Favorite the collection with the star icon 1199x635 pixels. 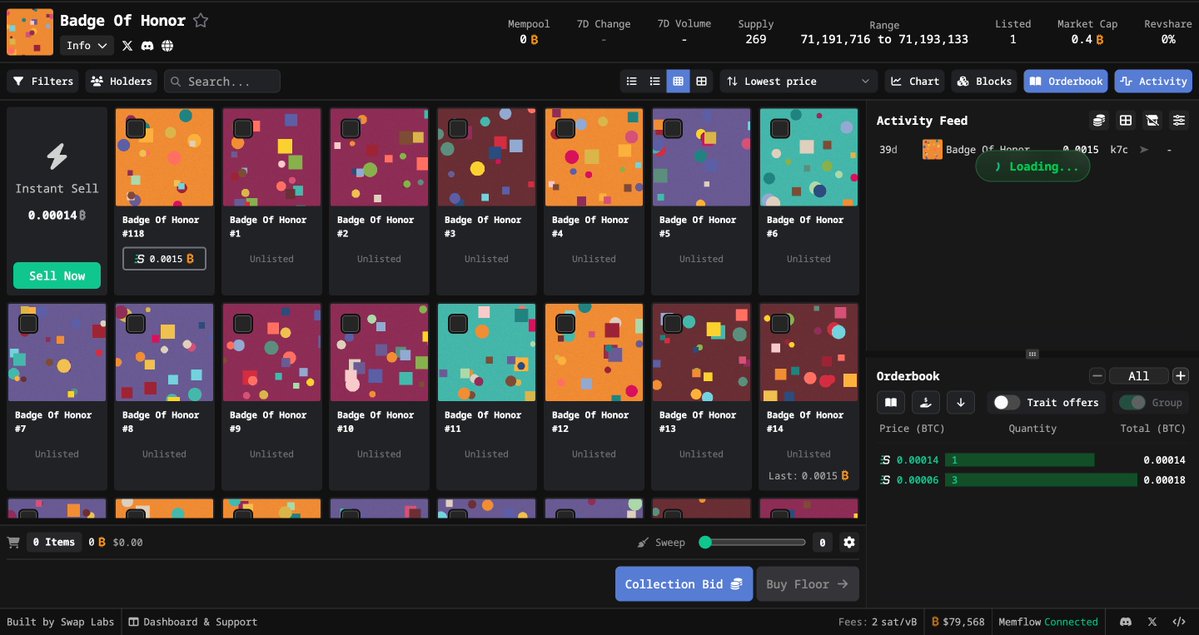coord(200,21)
